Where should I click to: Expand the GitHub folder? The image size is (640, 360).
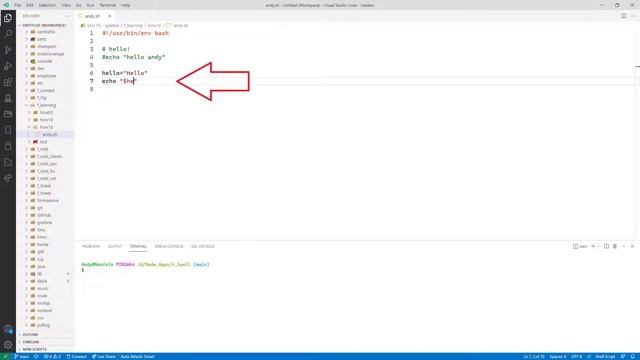click(44, 215)
